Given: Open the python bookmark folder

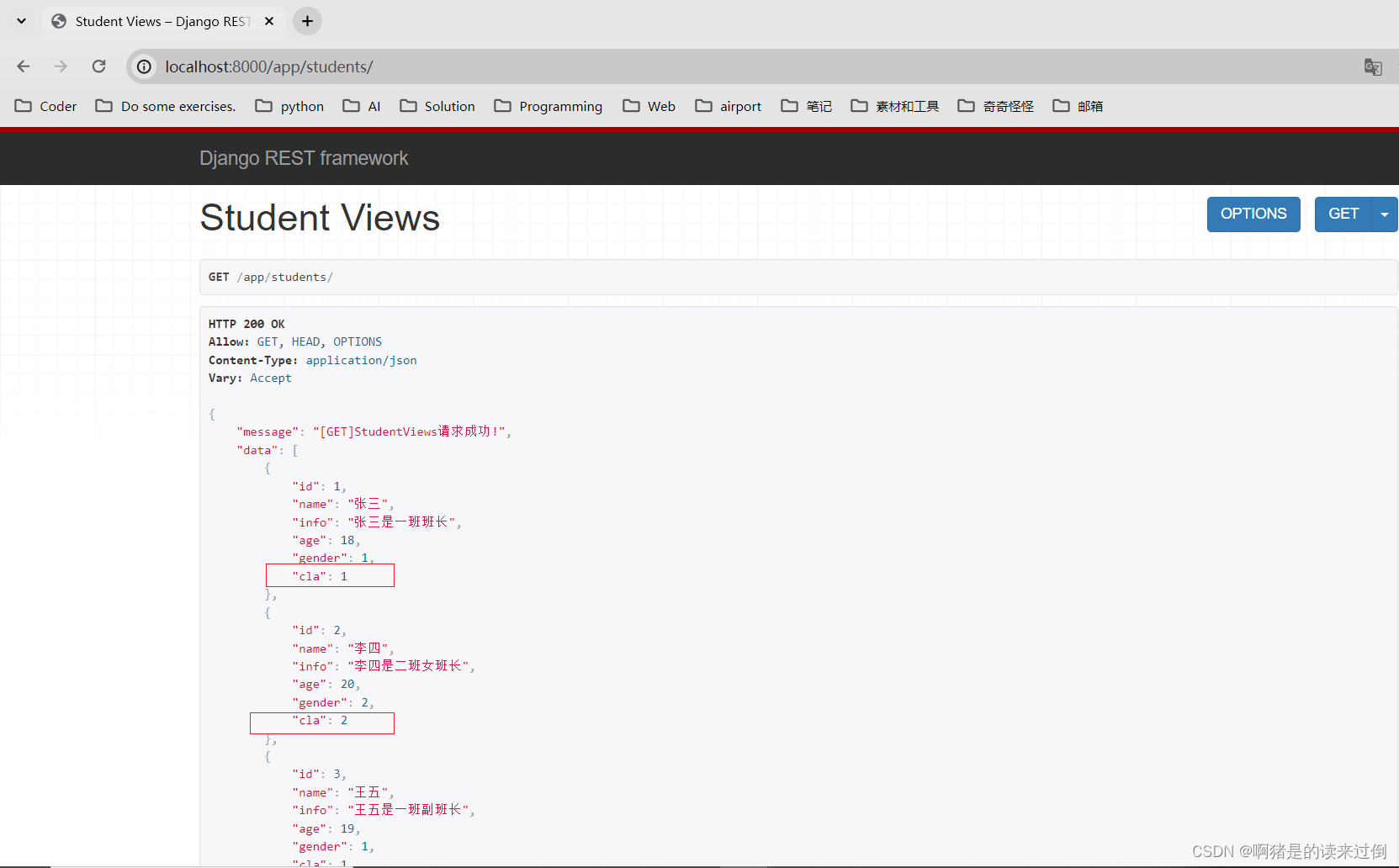Looking at the screenshot, I should (290, 106).
